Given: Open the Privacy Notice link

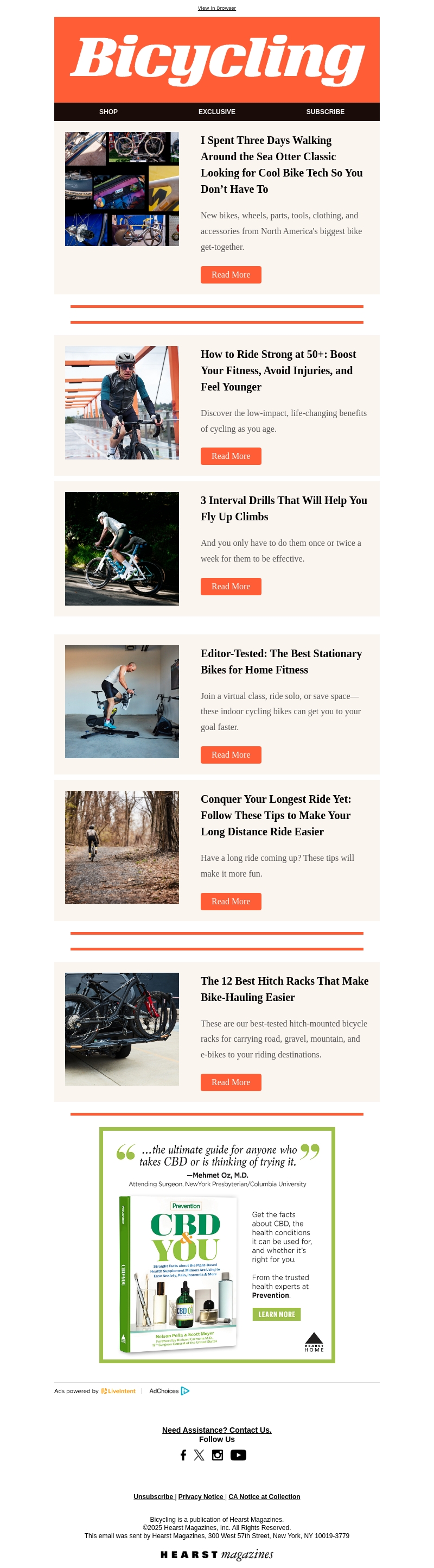Looking at the screenshot, I should point(201,1497).
